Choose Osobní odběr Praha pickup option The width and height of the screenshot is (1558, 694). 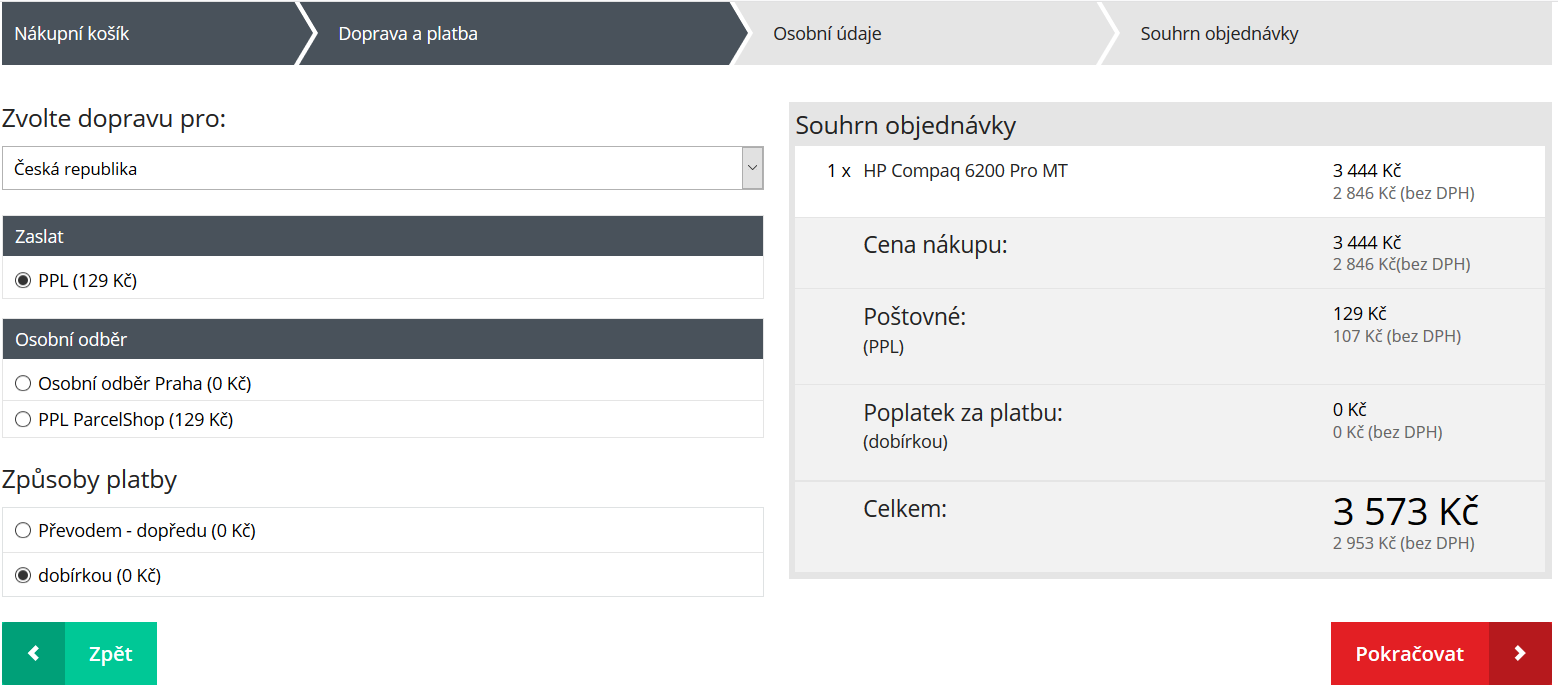tap(24, 383)
